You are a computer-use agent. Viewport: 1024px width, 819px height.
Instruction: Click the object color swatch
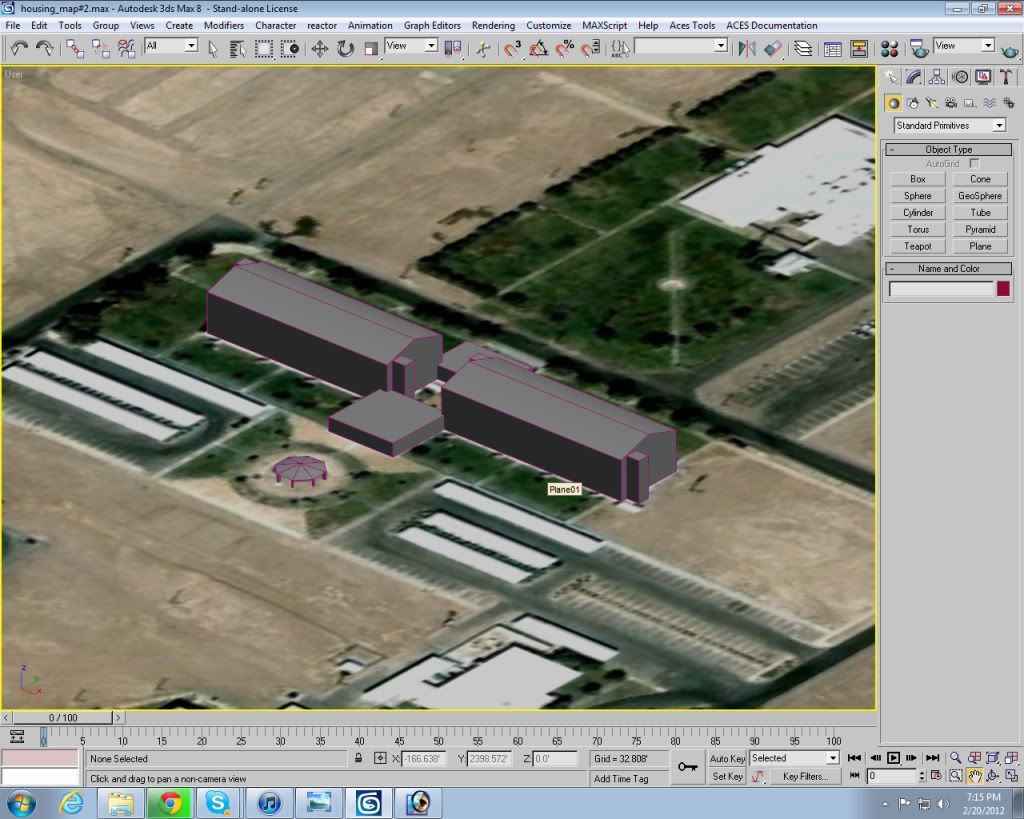click(x=1003, y=289)
